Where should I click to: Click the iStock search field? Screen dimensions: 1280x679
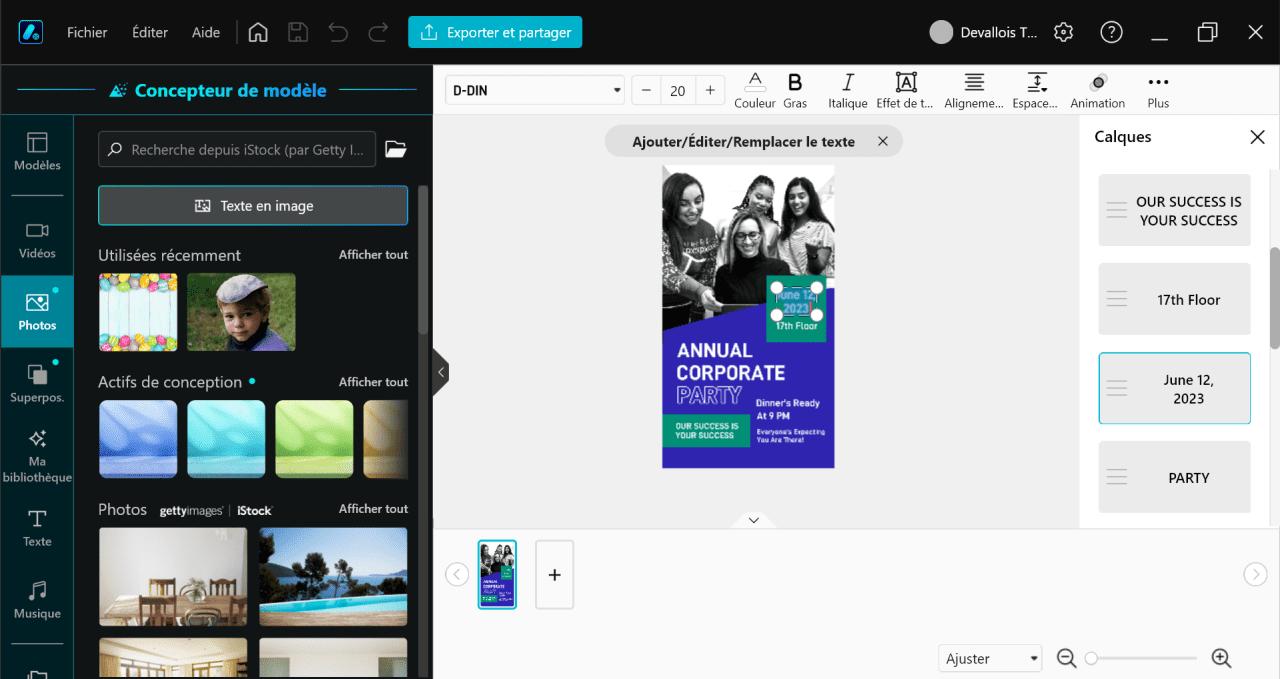pyautogui.click(x=238, y=149)
